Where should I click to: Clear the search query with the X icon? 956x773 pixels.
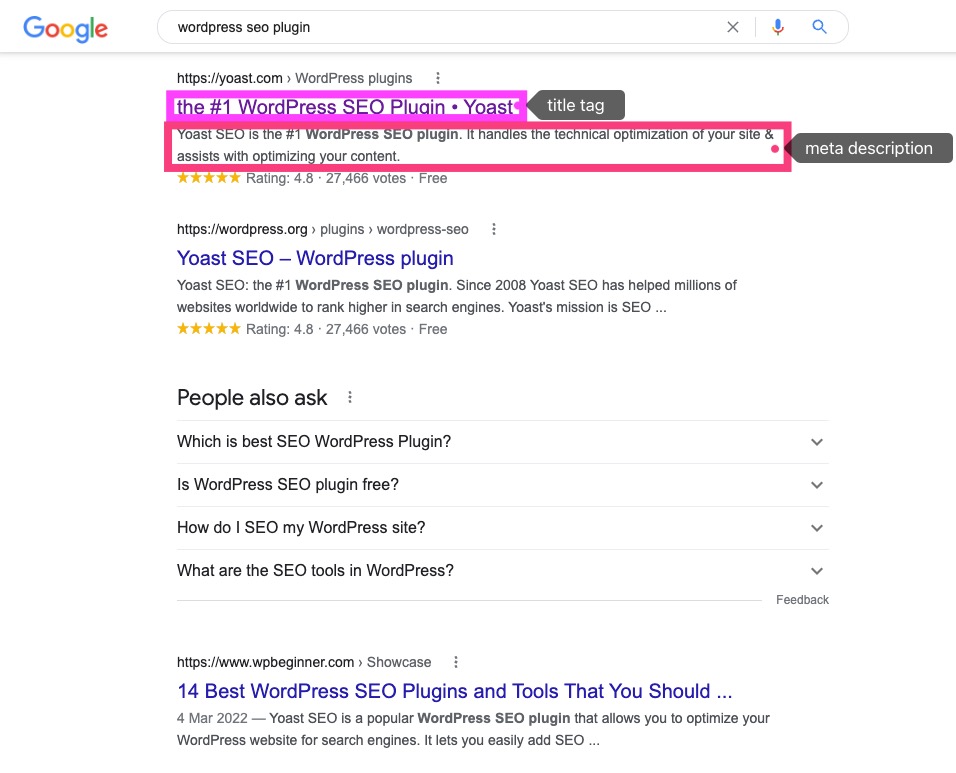[x=733, y=27]
